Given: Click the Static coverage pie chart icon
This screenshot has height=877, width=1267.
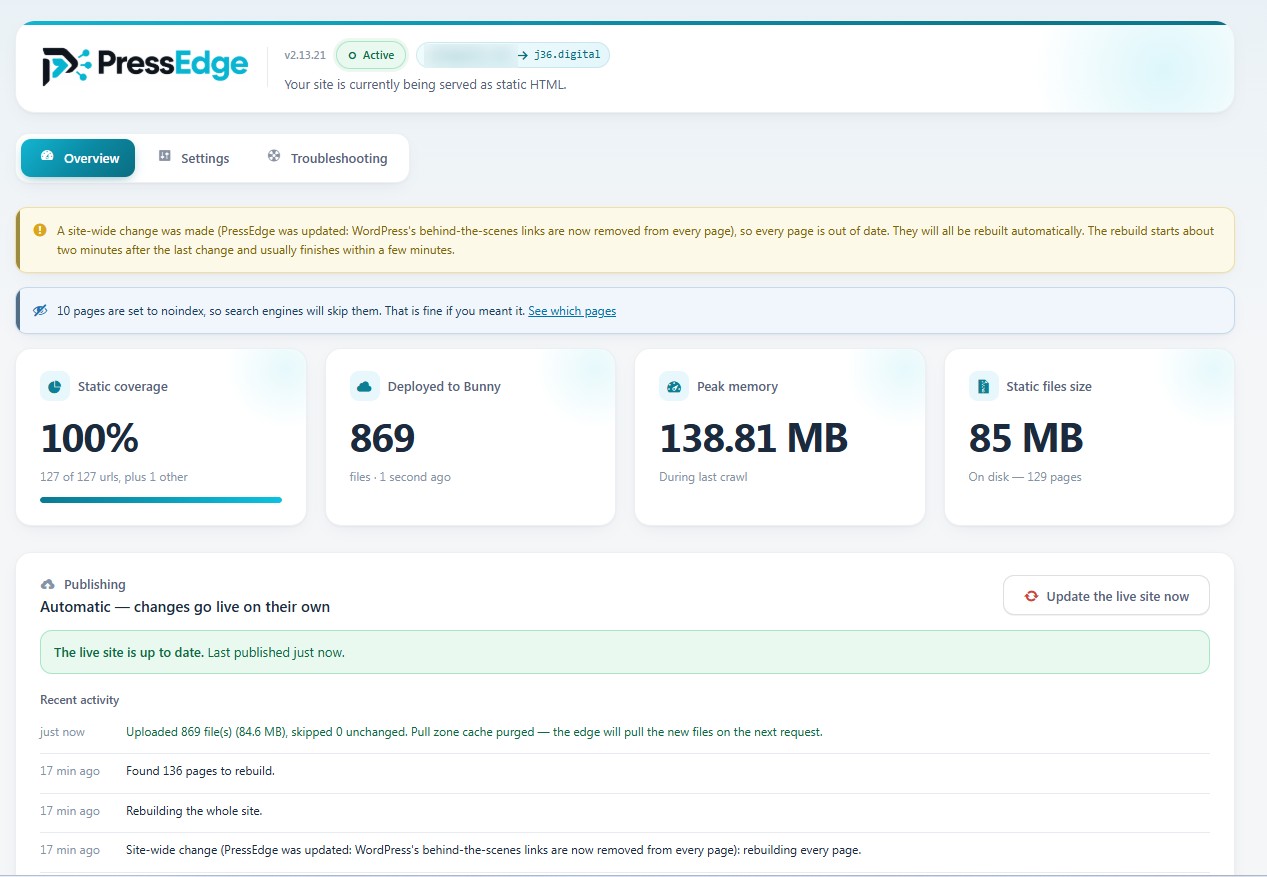Looking at the screenshot, I should pyautogui.click(x=55, y=386).
